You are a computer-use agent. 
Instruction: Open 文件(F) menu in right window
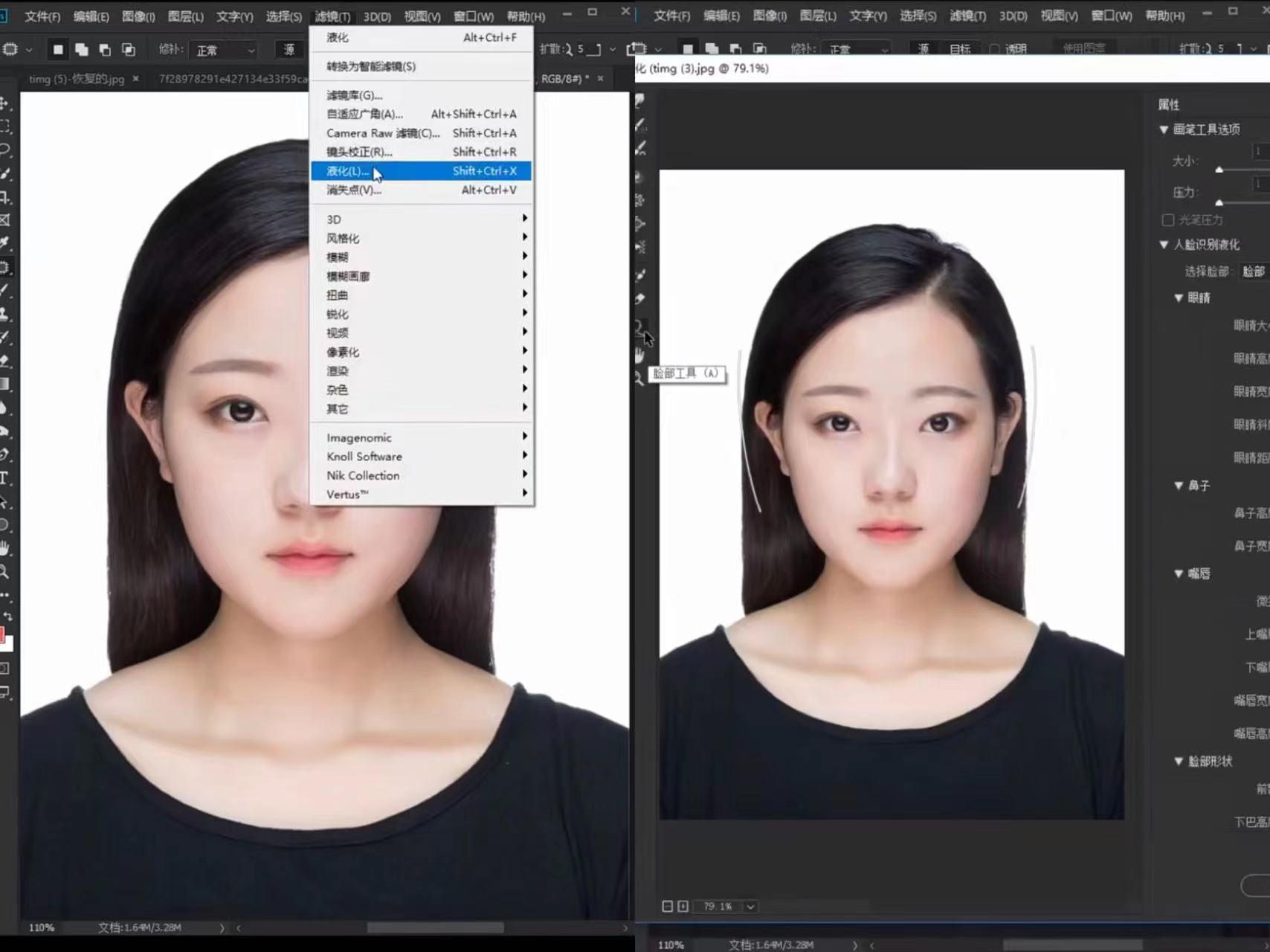pos(671,16)
